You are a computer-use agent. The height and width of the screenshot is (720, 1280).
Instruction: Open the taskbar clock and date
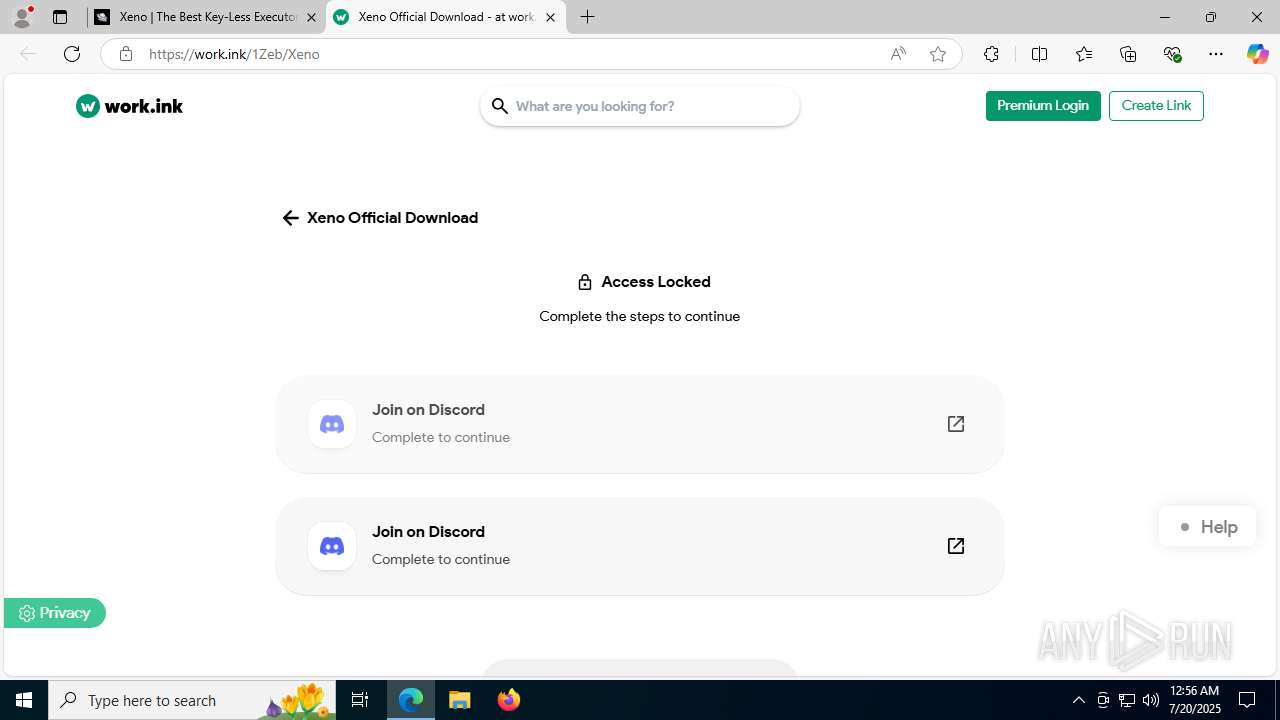(1194, 700)
